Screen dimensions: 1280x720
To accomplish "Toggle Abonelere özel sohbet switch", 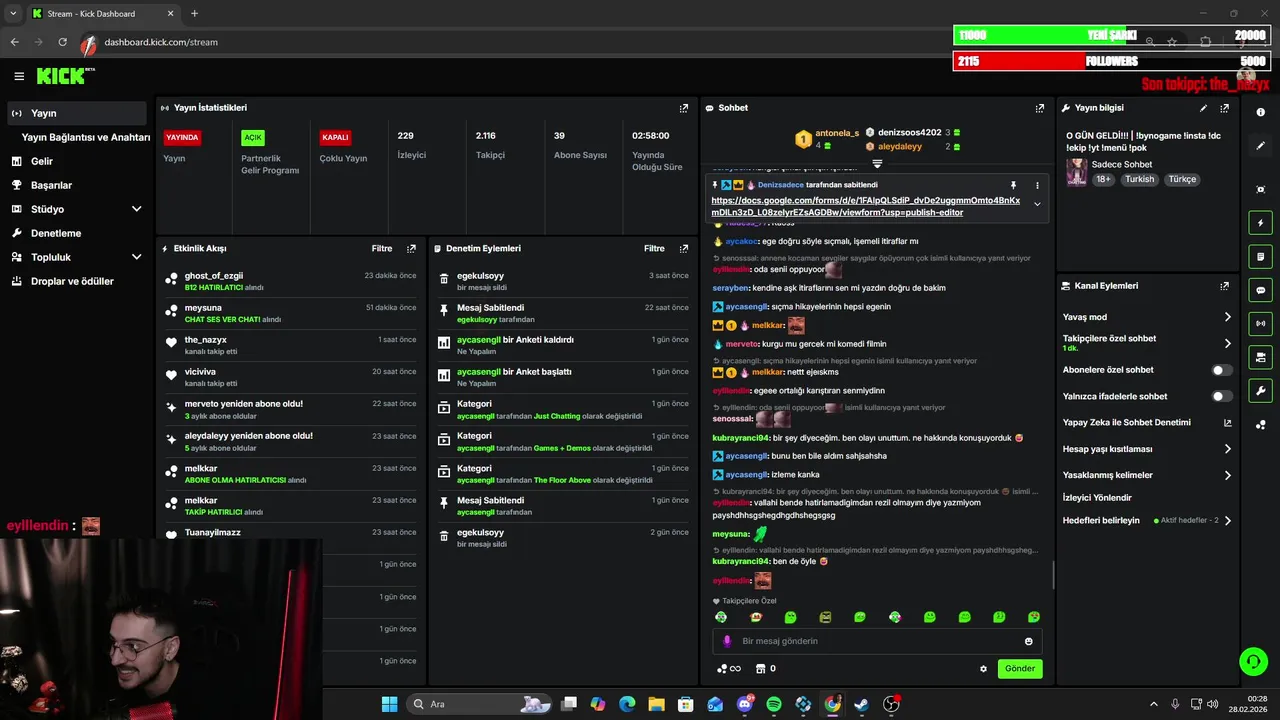I will pos(1221,370).
